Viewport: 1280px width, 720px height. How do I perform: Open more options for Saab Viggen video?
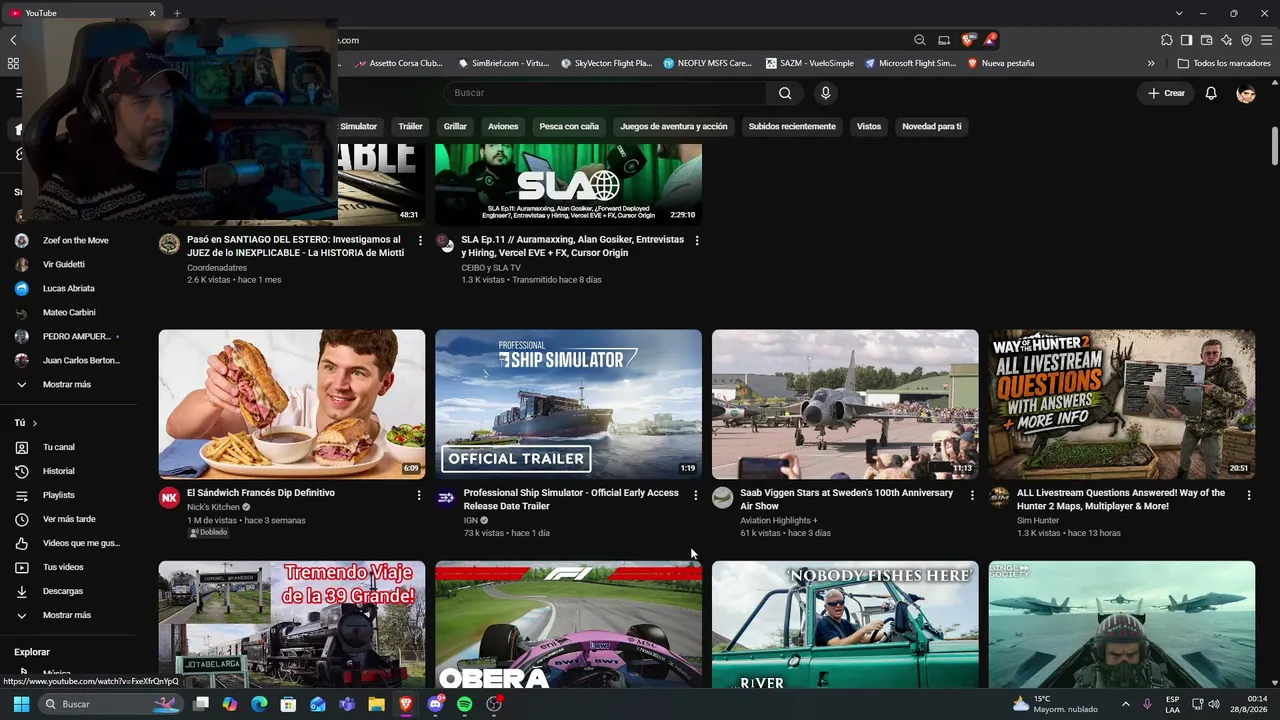pos(972,495)
